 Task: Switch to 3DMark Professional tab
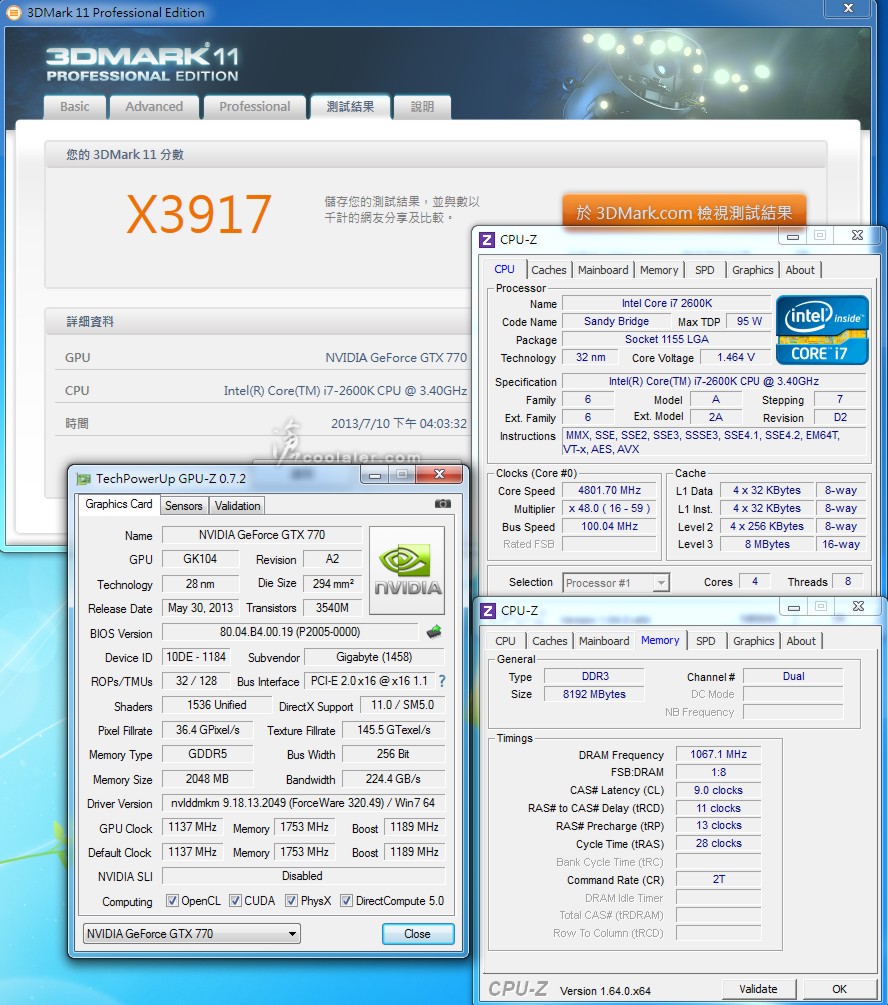255,106
